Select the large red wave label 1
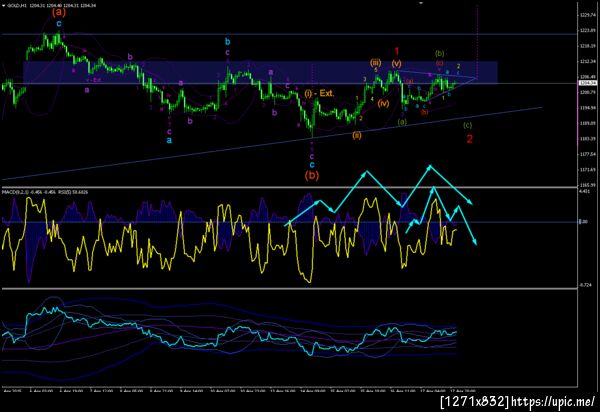The image size is (600, 412). pyautogui.click(x=397, y=51)
